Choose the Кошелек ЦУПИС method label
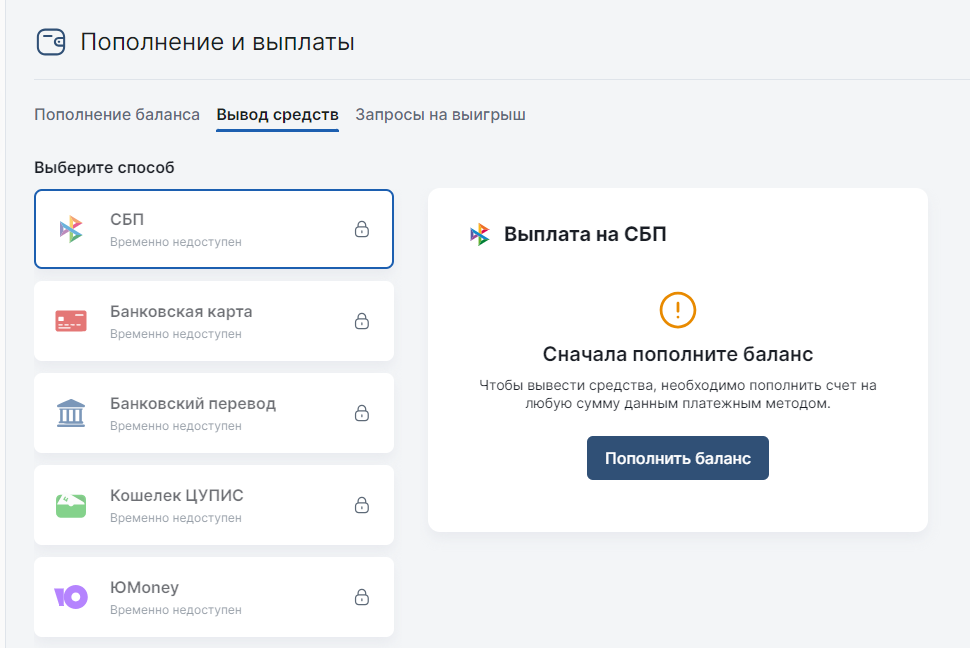The width and height of the screenshot is (970, 648). tap(177, 495)
